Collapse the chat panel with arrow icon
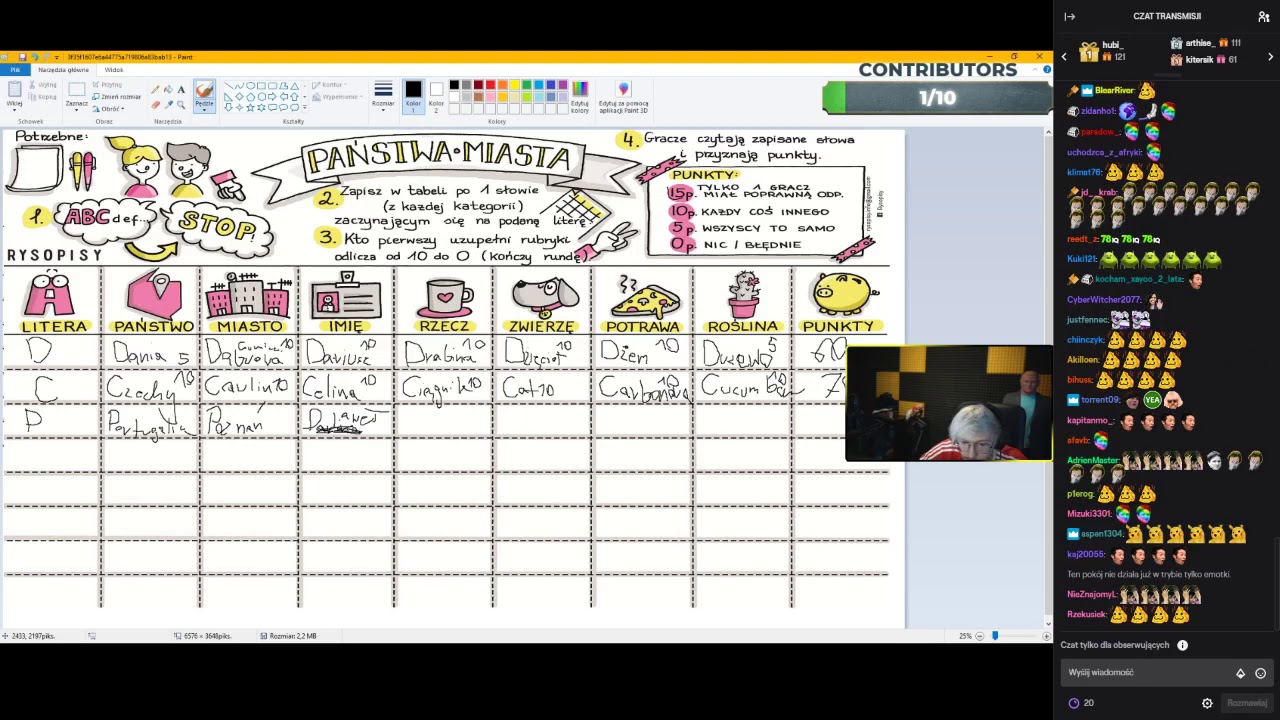1280x720 pixels. pos(1069,16)
